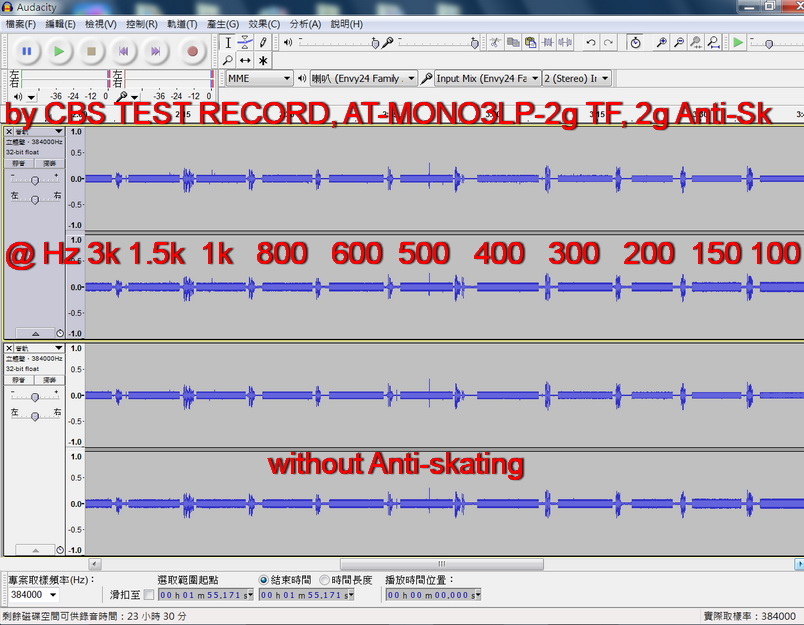Select the Multi-tool asterisk mode
Image resolution: width=804 pixels, height=625 pixels.
(263, 61)
